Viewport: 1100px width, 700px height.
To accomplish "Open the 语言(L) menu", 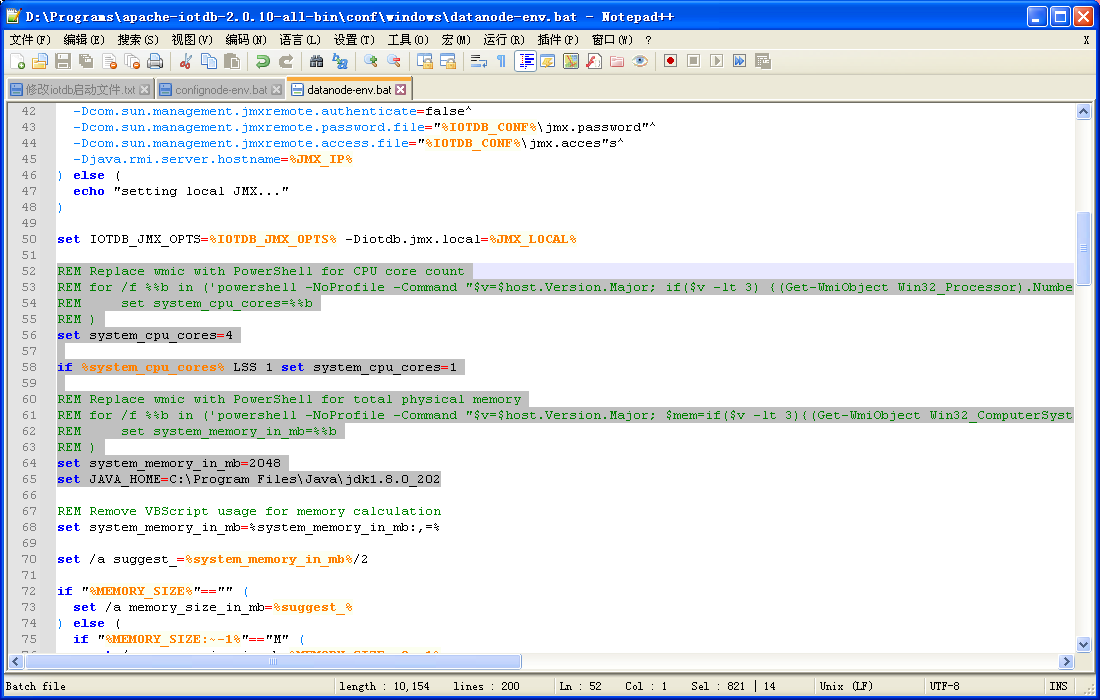I will click(300, 40).
